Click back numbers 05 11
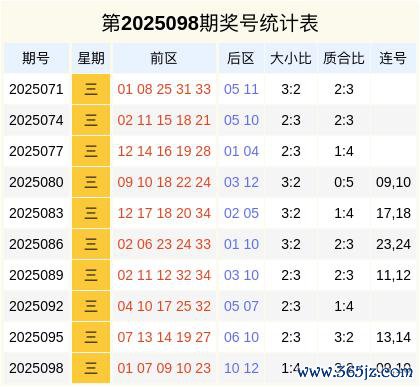 (241, 89)
